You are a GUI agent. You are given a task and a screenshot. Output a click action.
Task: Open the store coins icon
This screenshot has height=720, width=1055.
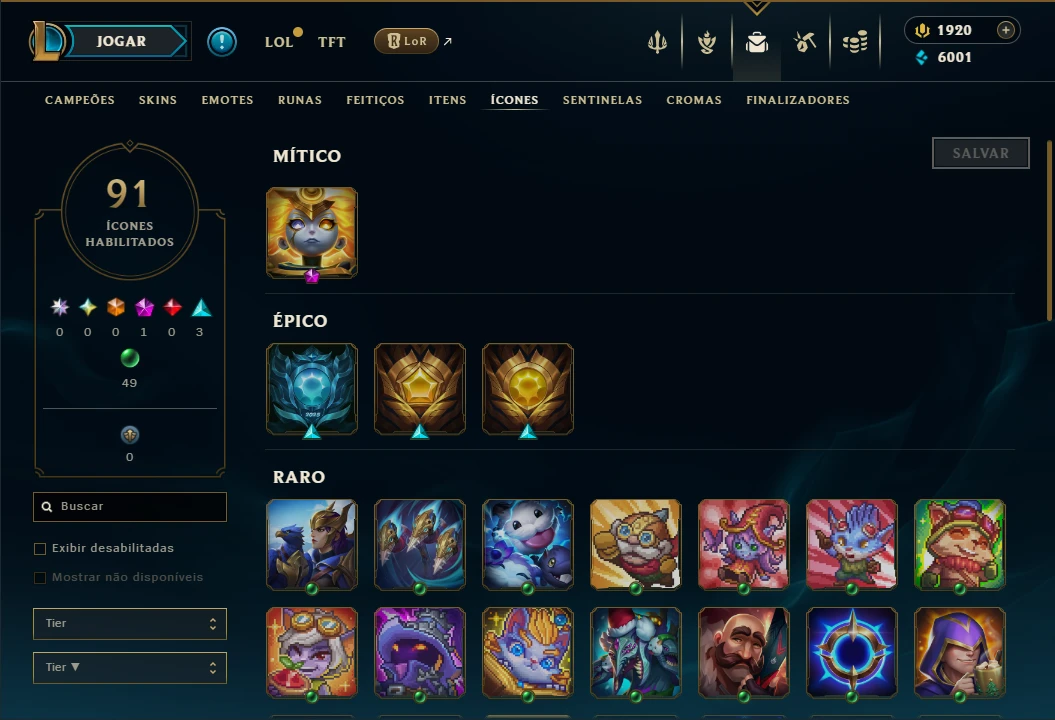pyautogui.click(x=855, y=42)
